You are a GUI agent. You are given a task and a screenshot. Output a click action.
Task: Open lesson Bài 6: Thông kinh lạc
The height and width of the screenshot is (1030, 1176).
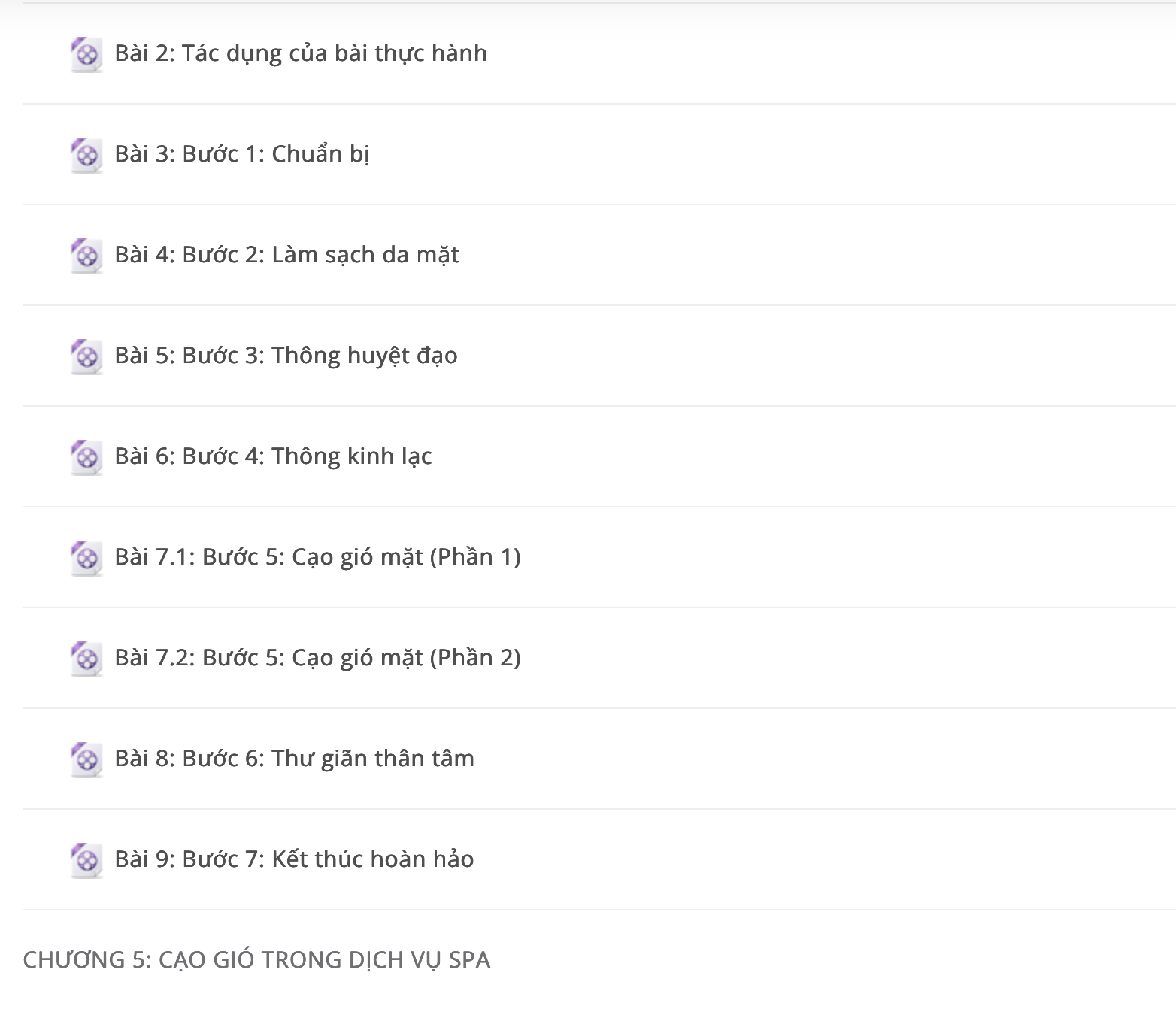273,456
